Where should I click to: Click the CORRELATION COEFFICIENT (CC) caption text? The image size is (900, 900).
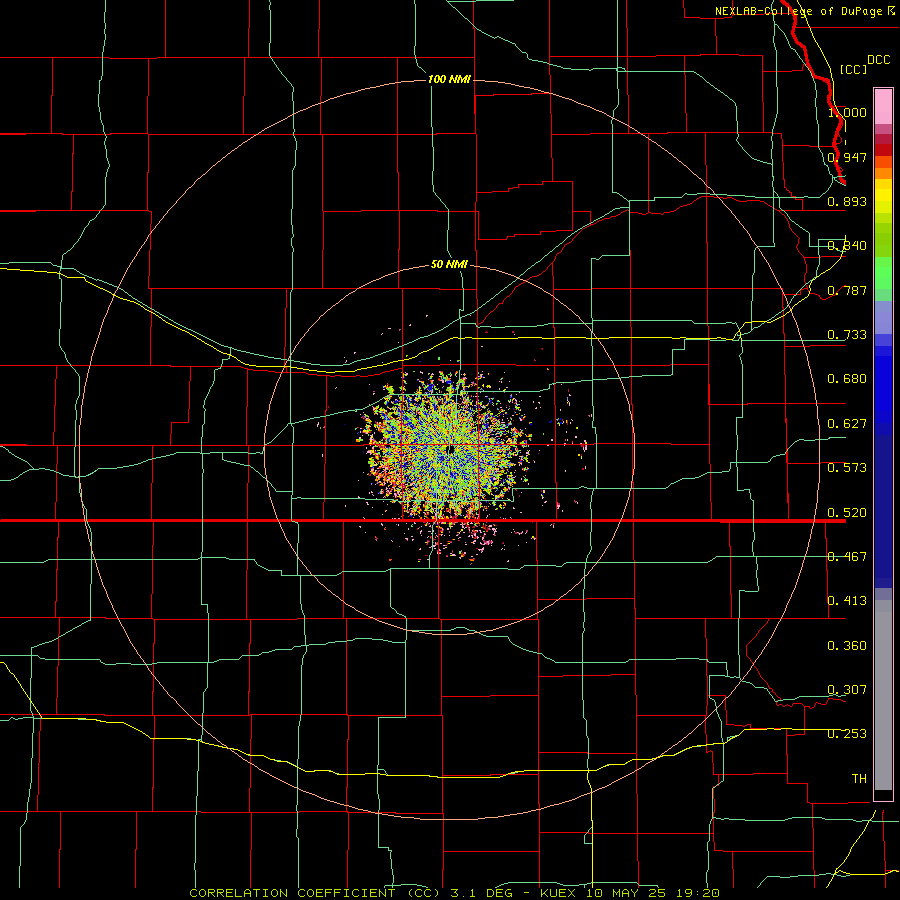pyautogui.click(x=317, y=893)
